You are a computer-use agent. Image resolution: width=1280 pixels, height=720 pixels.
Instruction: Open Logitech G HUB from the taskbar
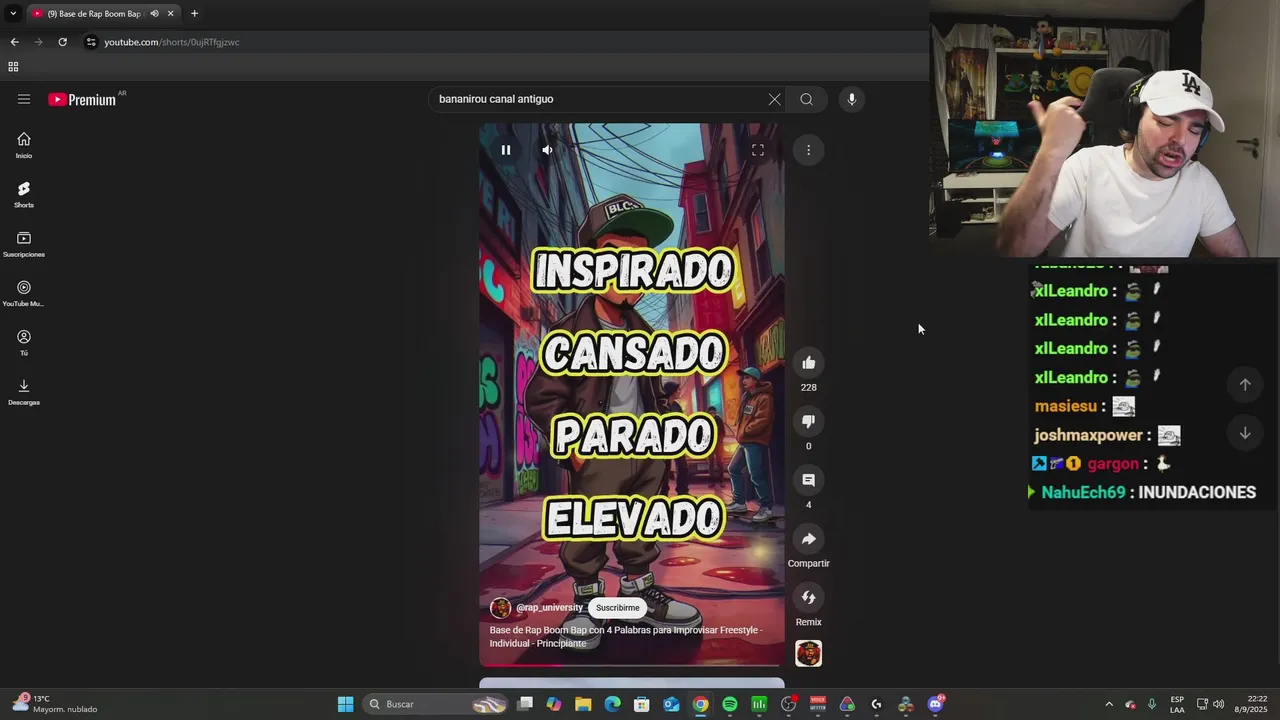point(876,704)
